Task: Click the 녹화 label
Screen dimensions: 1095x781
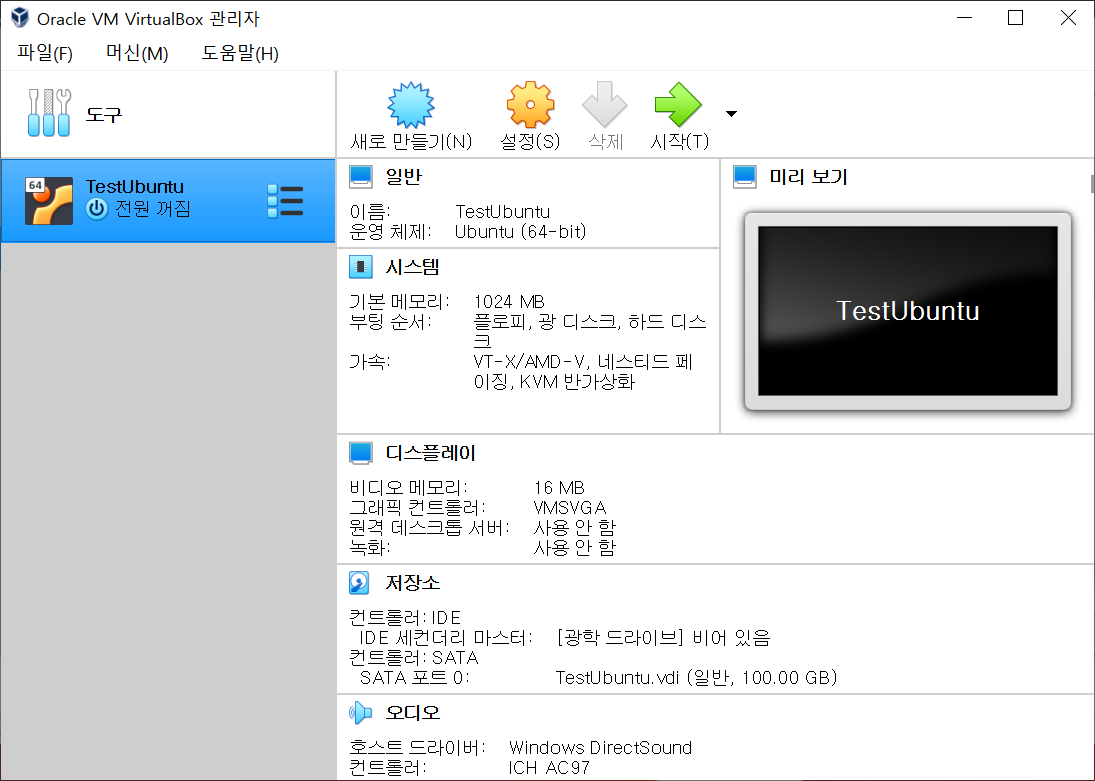Action: [x=369, y=547]
